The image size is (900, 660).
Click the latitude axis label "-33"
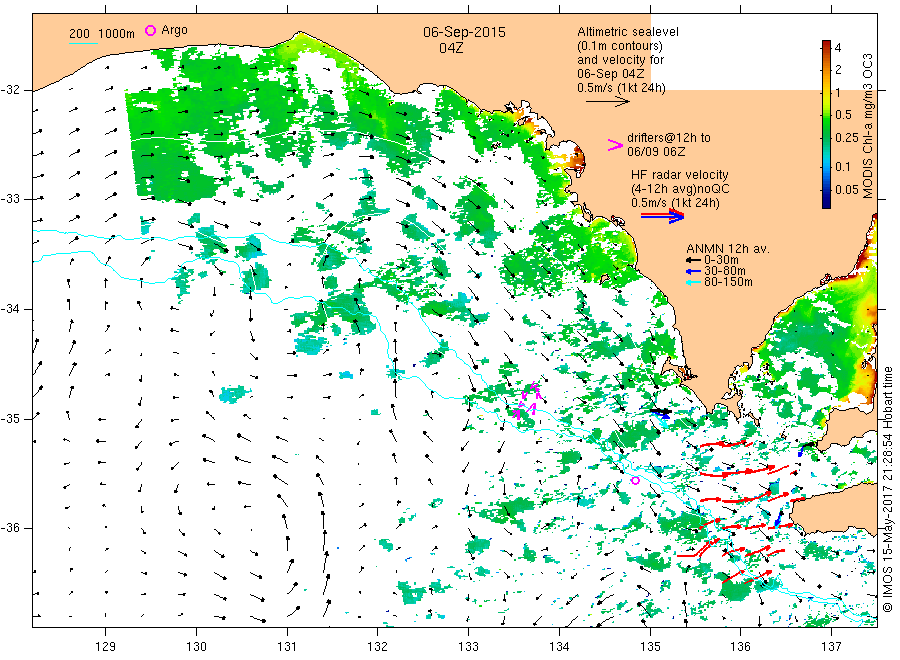click(10, 199)
